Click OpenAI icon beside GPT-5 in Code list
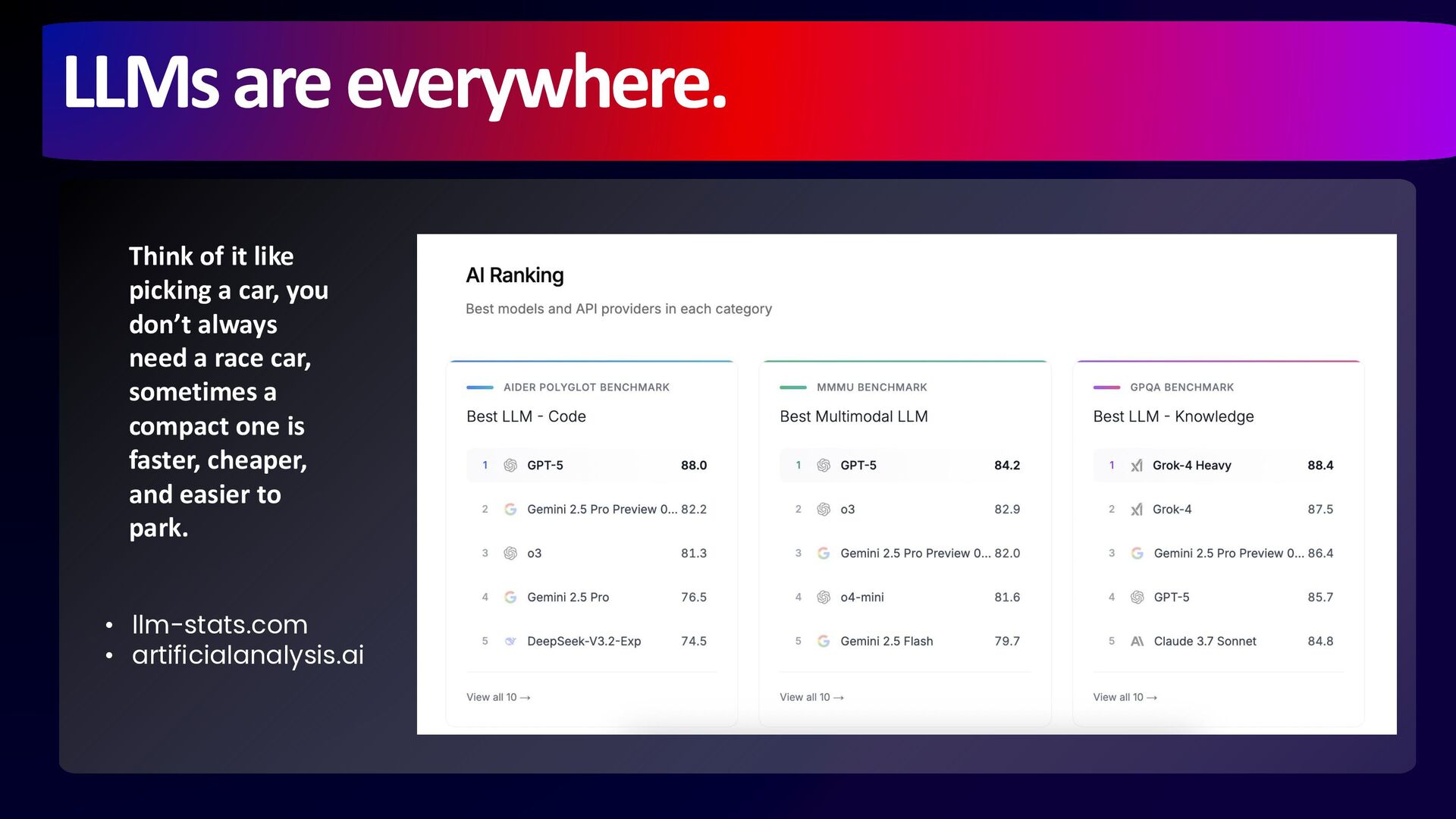Image resolution: width=1456 pixels, height=819 pixels. [510, 466]
